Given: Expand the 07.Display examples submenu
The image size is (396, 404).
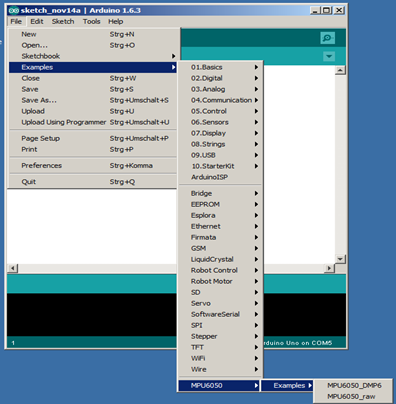Looking at the screenshot, I should pyautogui.click(x=220, y=133).
